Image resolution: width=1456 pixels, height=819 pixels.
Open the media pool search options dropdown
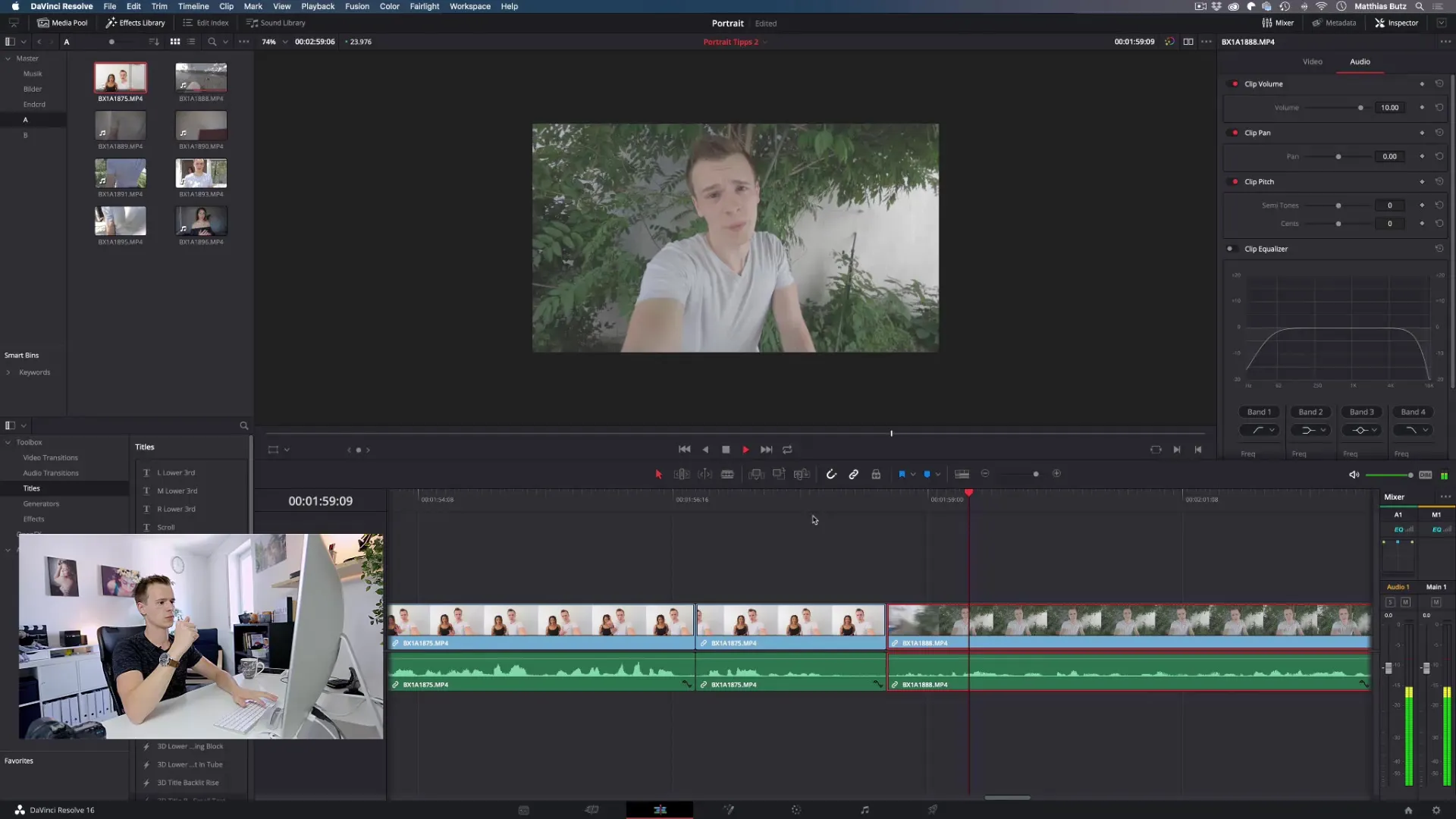(x=225, y=42)
